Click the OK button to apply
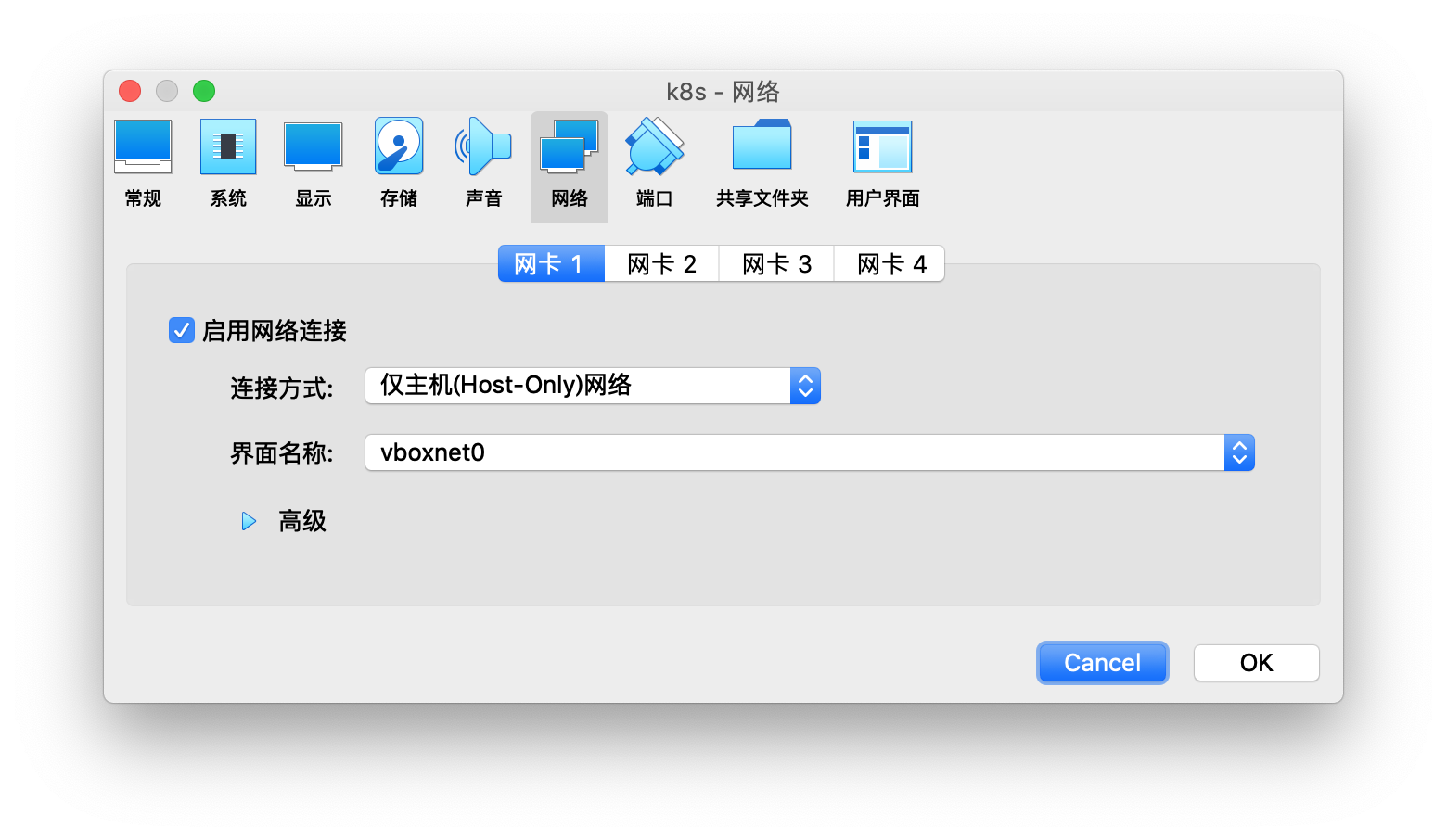 (x=1256, y=662)
